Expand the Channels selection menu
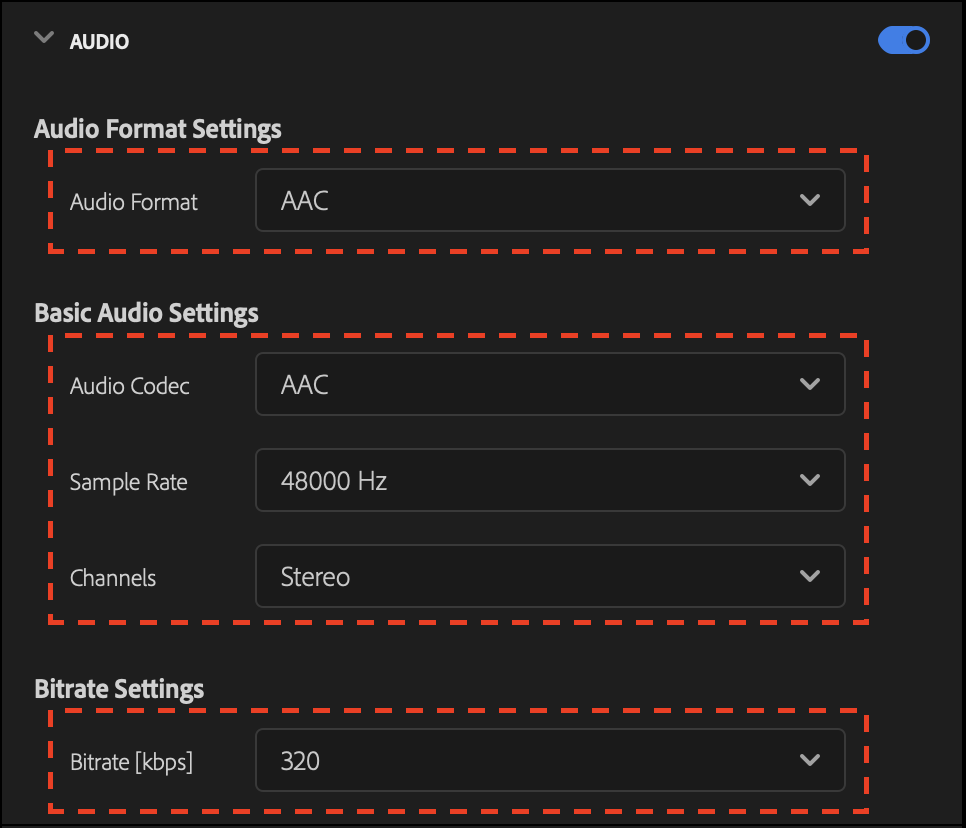The height and width of the screenshot is (828, 966). coord(550,576)
